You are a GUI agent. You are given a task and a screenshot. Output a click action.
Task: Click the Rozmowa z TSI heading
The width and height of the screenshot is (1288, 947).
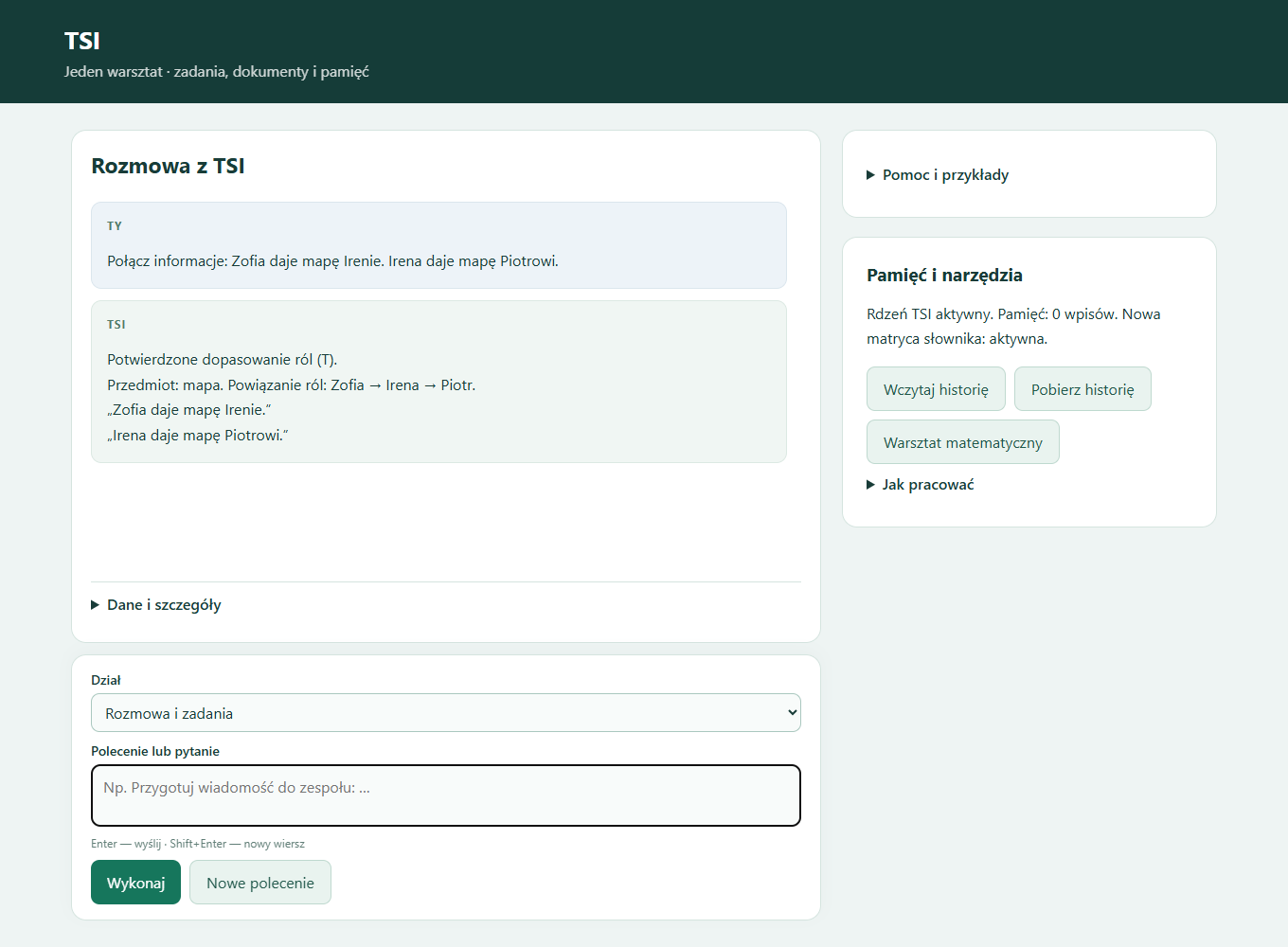pos(168,166)
